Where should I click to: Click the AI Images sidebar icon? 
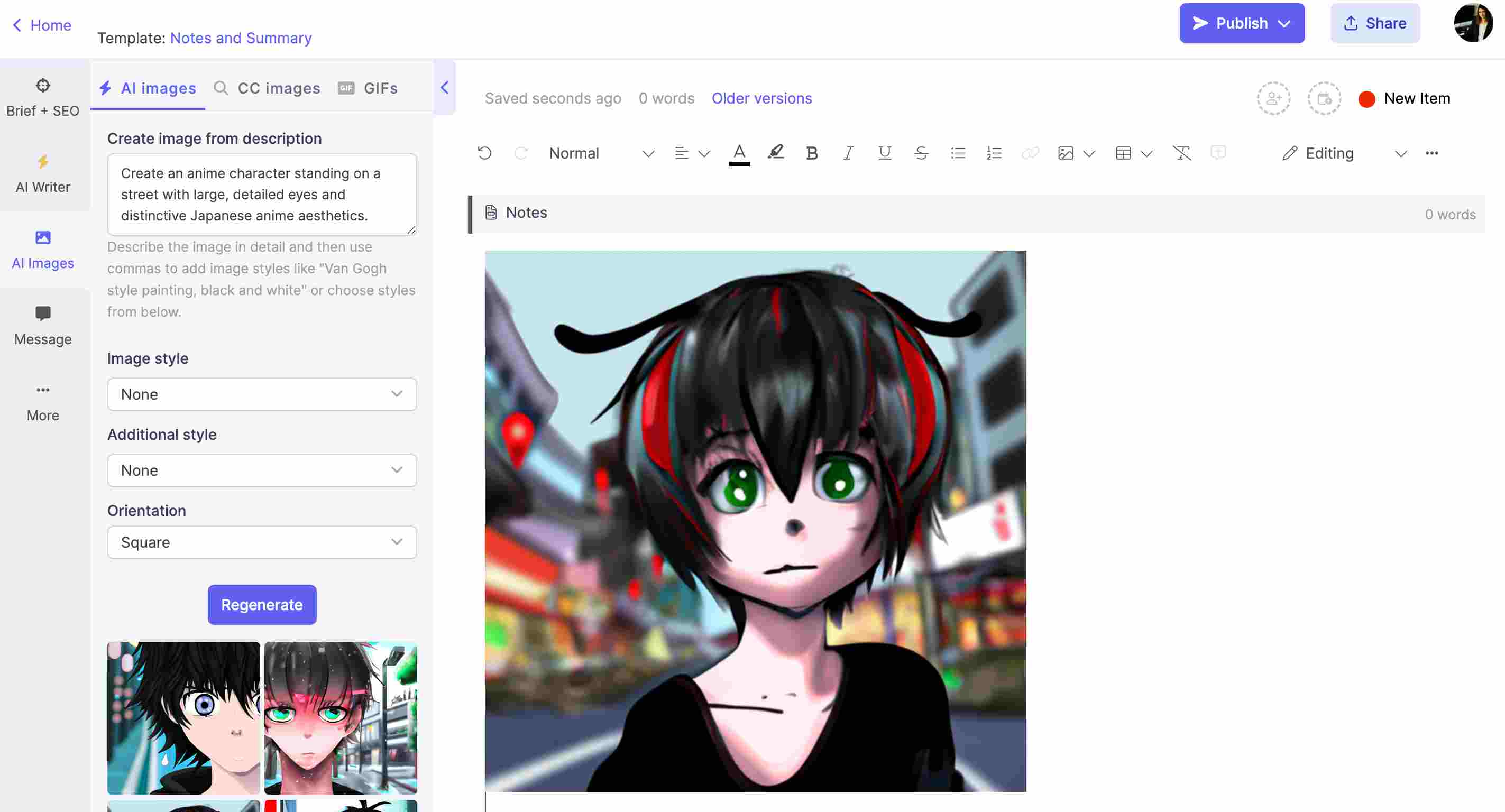tap(42, 250)
